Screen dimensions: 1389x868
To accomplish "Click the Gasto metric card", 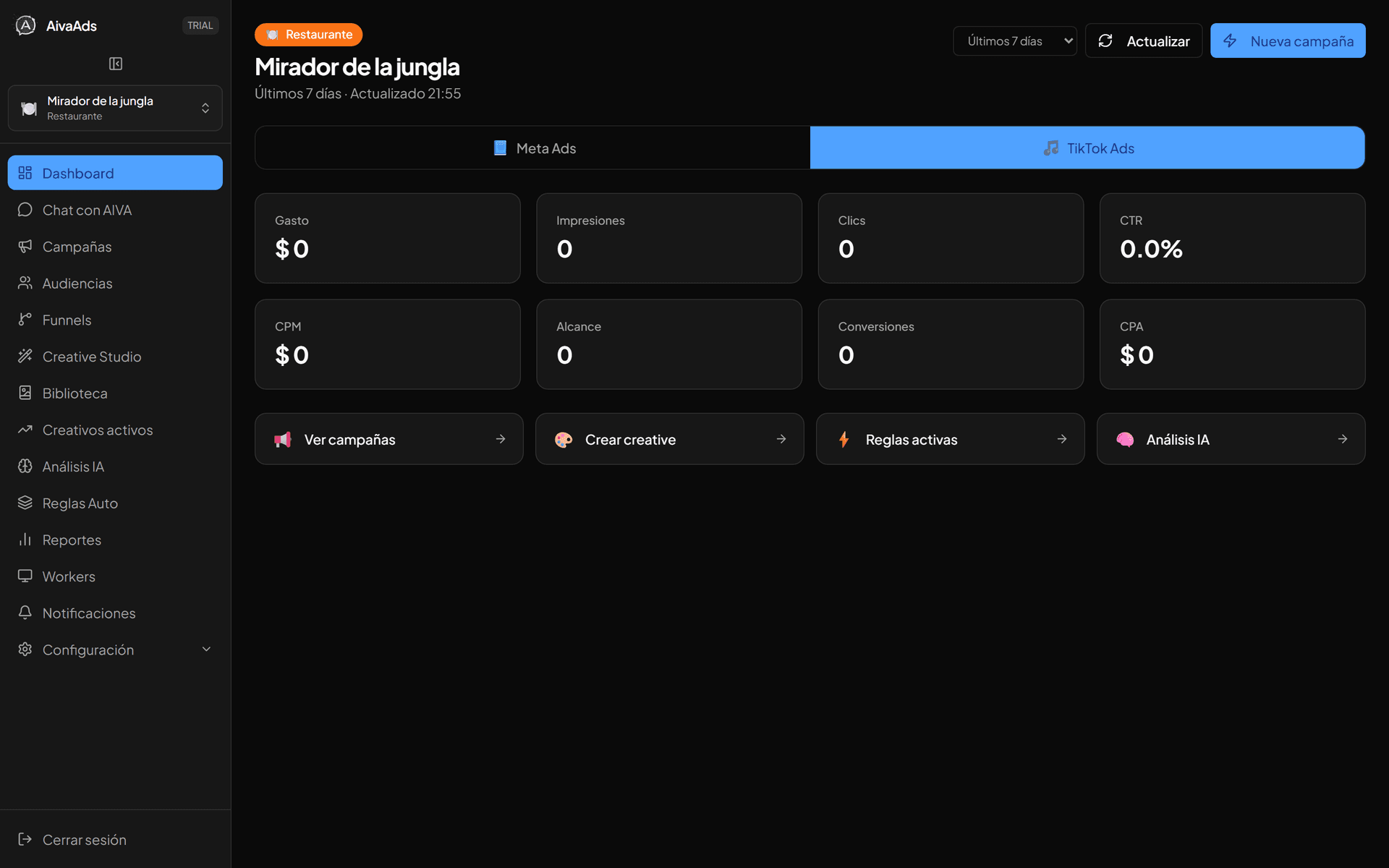I will (388, 238).
